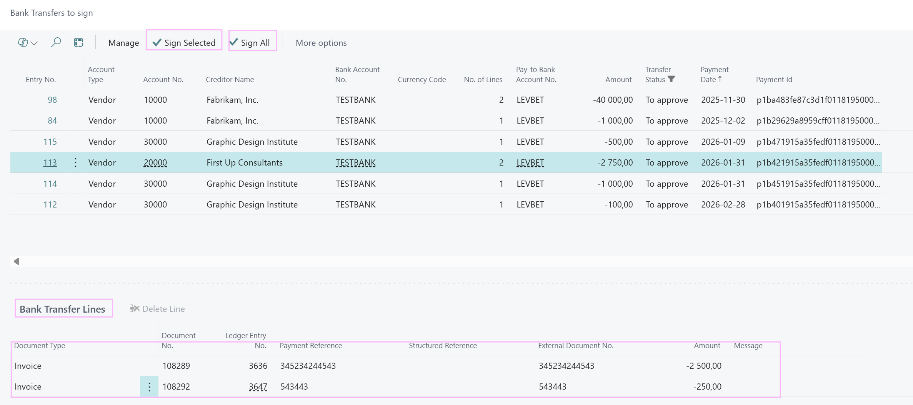Screen dimensions: 913x405
Task: Open entry number 113 link
Action: (x=50, y=163)
